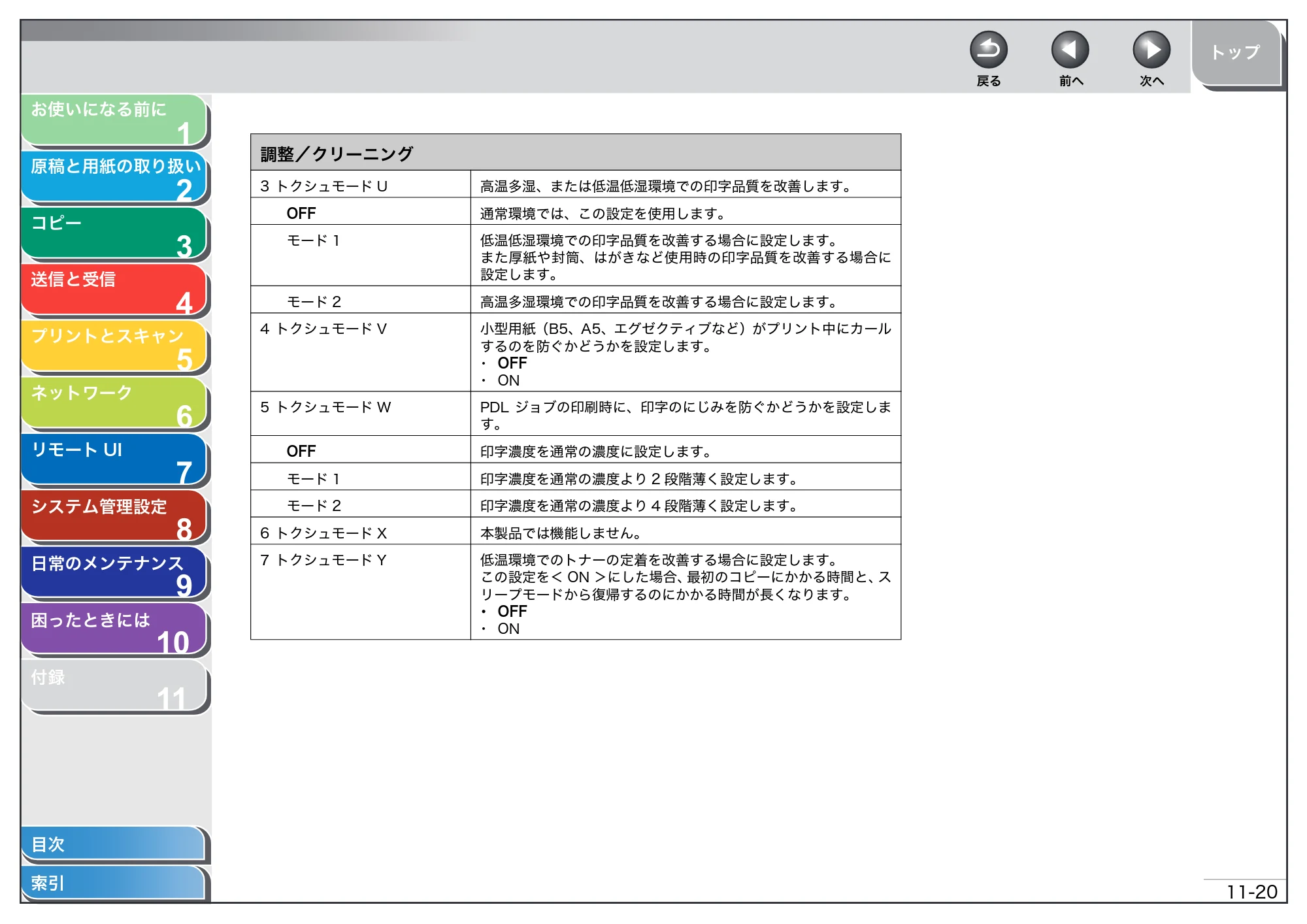Open chapter 9 日常のメンテナンス
1307x924 pixels.
pyautogui.click(x=114, y=573)
